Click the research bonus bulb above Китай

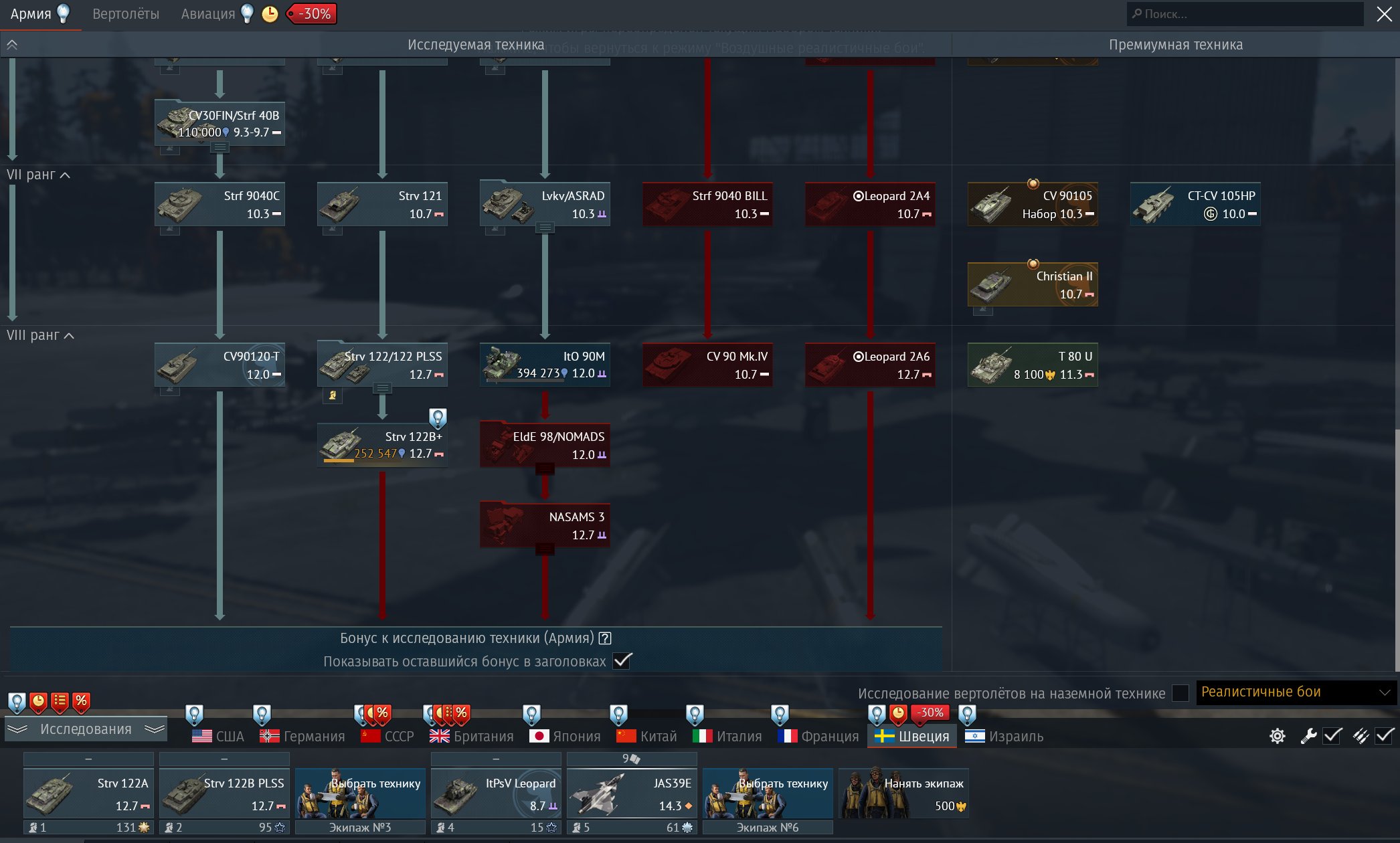(x=618, y=715)
